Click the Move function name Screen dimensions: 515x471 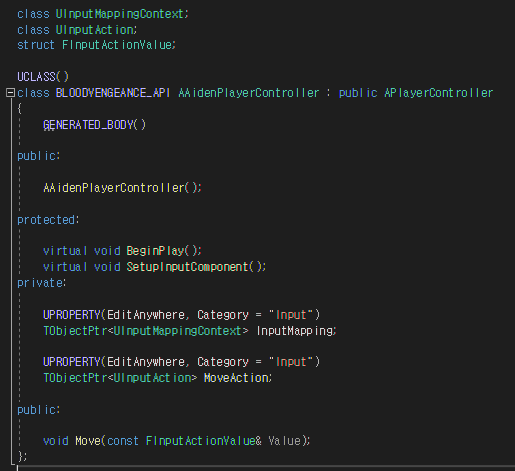click(88, 441)
